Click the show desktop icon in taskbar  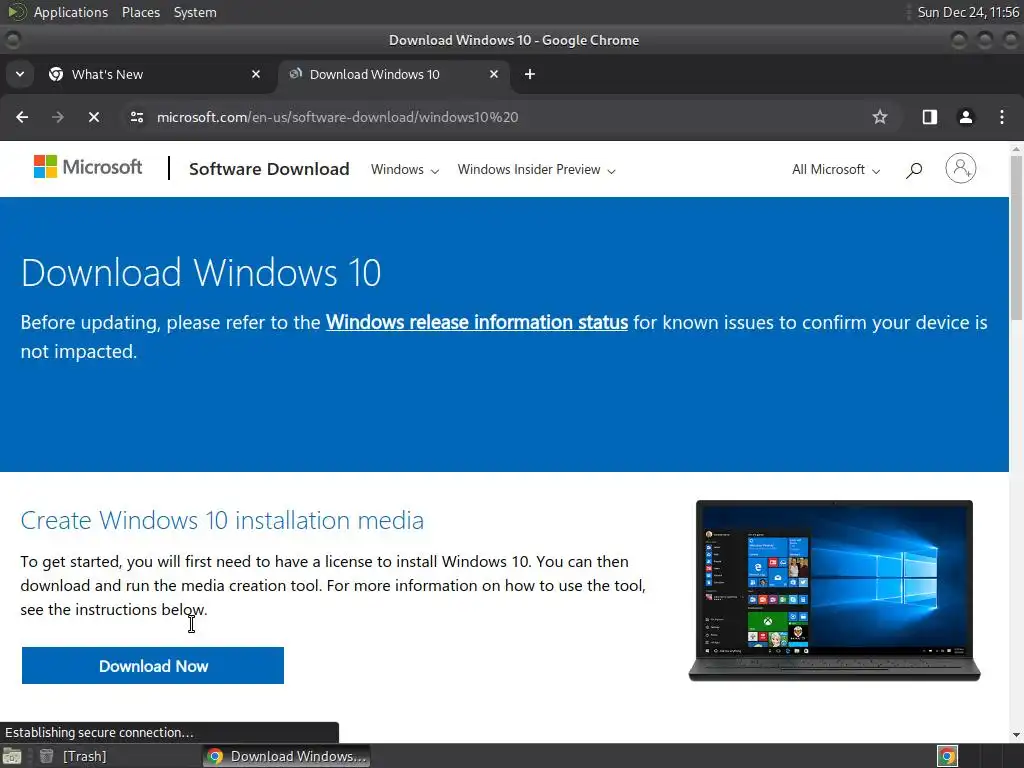12,756
